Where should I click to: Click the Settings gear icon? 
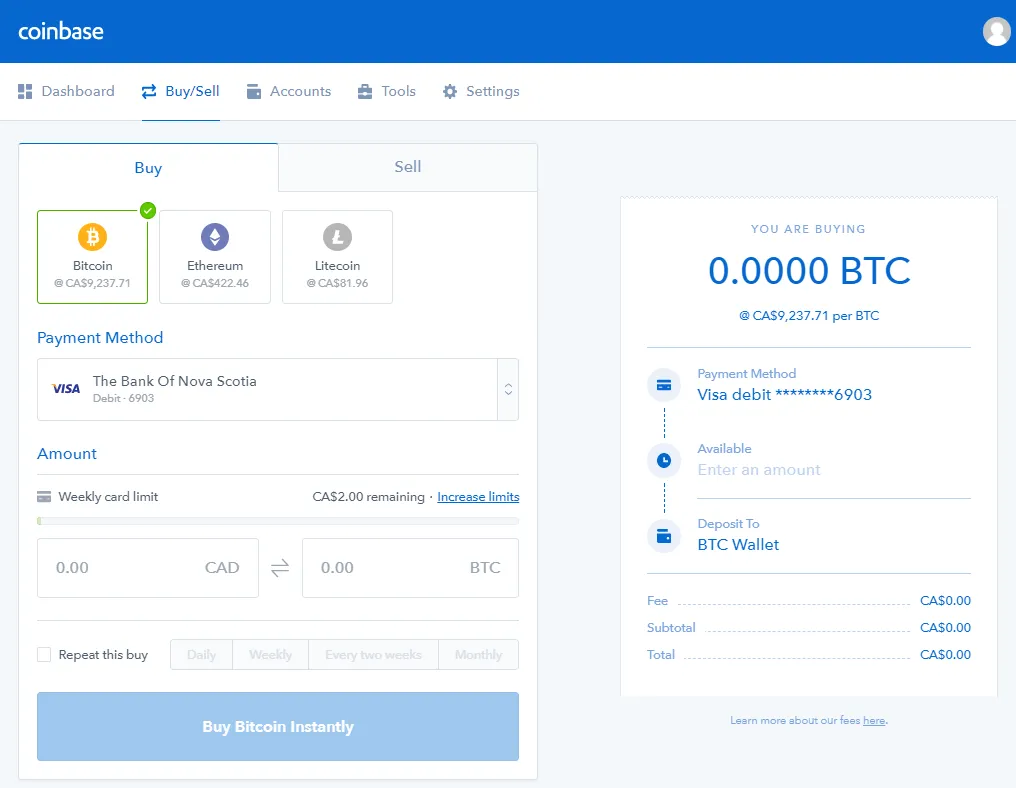[x=450, y=91]
